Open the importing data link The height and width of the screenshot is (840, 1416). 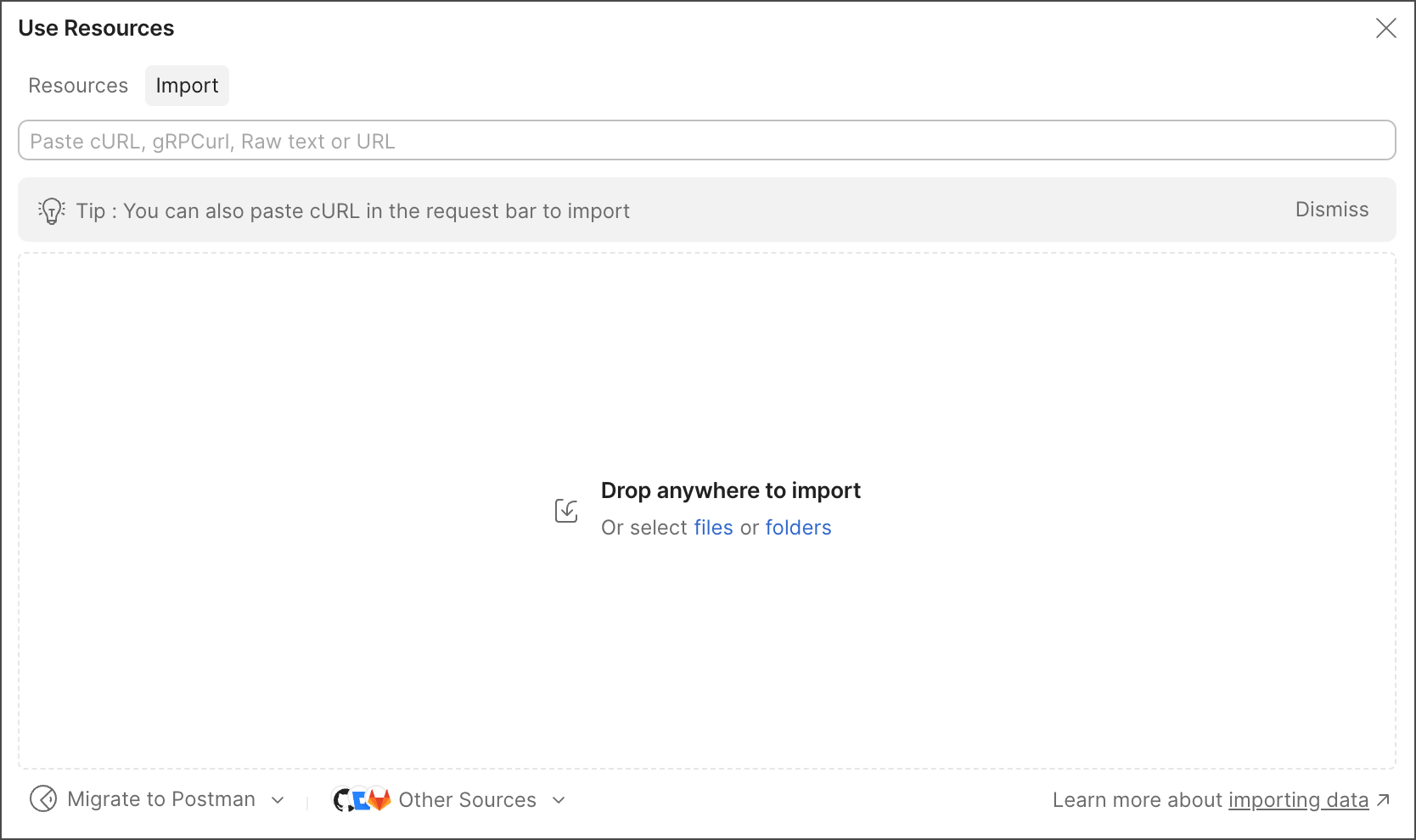click(x=1298, y=800)
